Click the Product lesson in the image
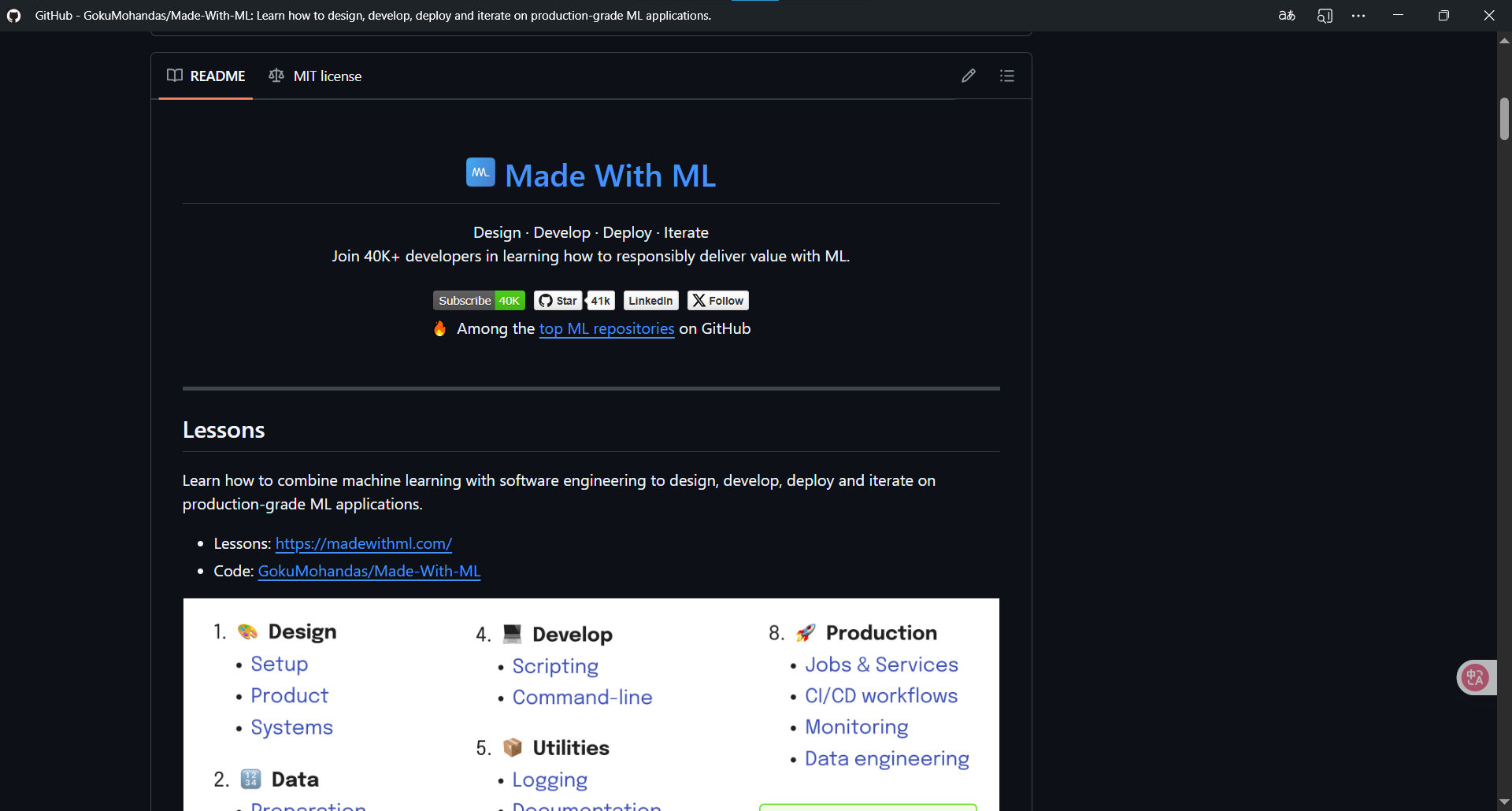The height and width of the screenshot is (811, 1512). [289, 696]
